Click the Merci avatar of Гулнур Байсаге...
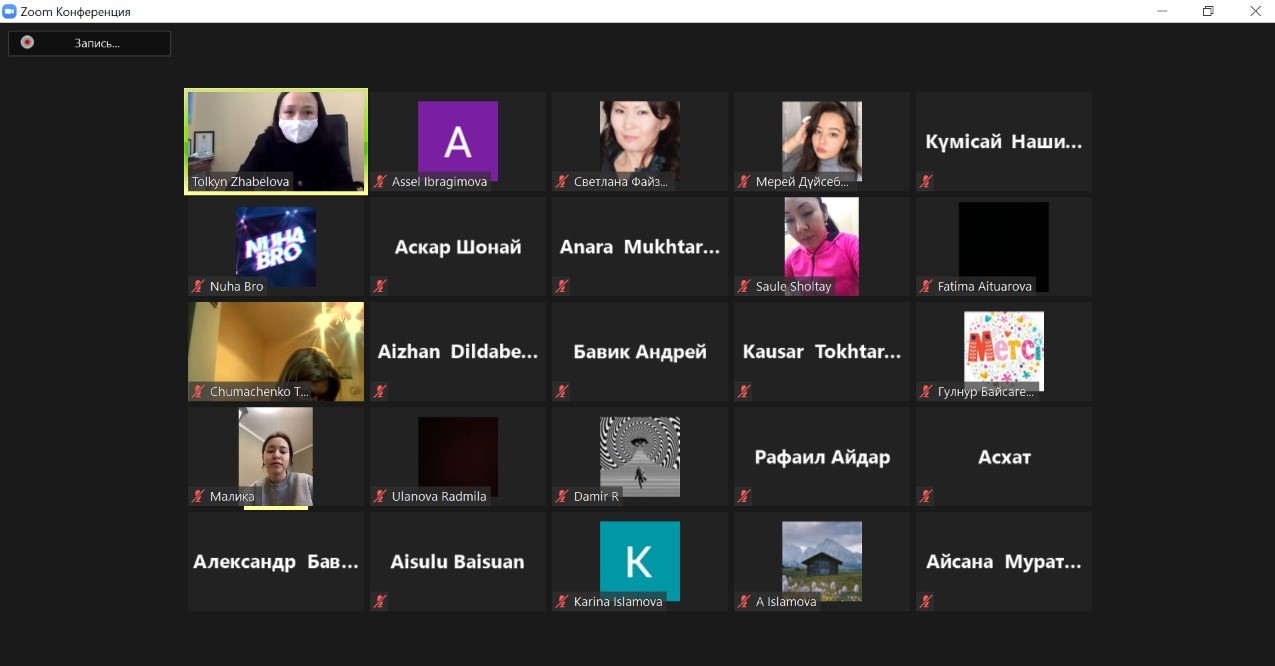 1004,350
